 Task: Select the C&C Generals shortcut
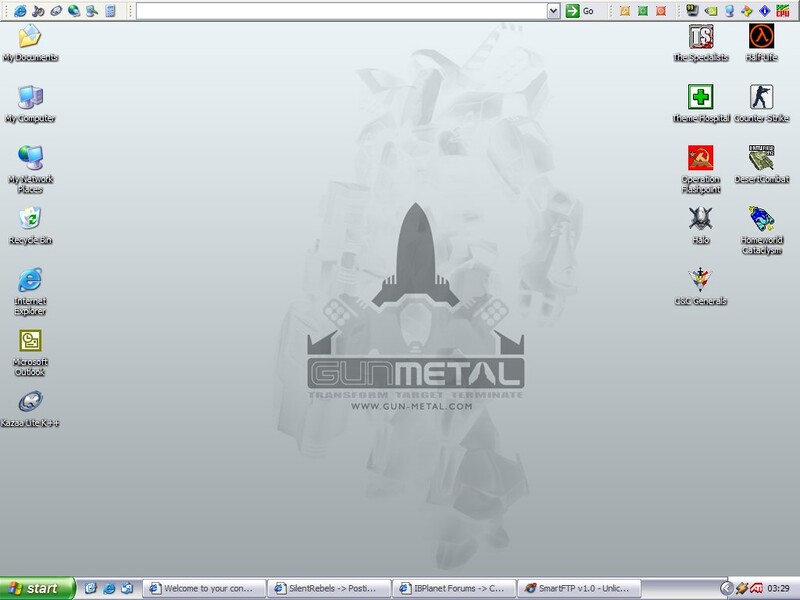pyautogui.click(x=701, y=286)
